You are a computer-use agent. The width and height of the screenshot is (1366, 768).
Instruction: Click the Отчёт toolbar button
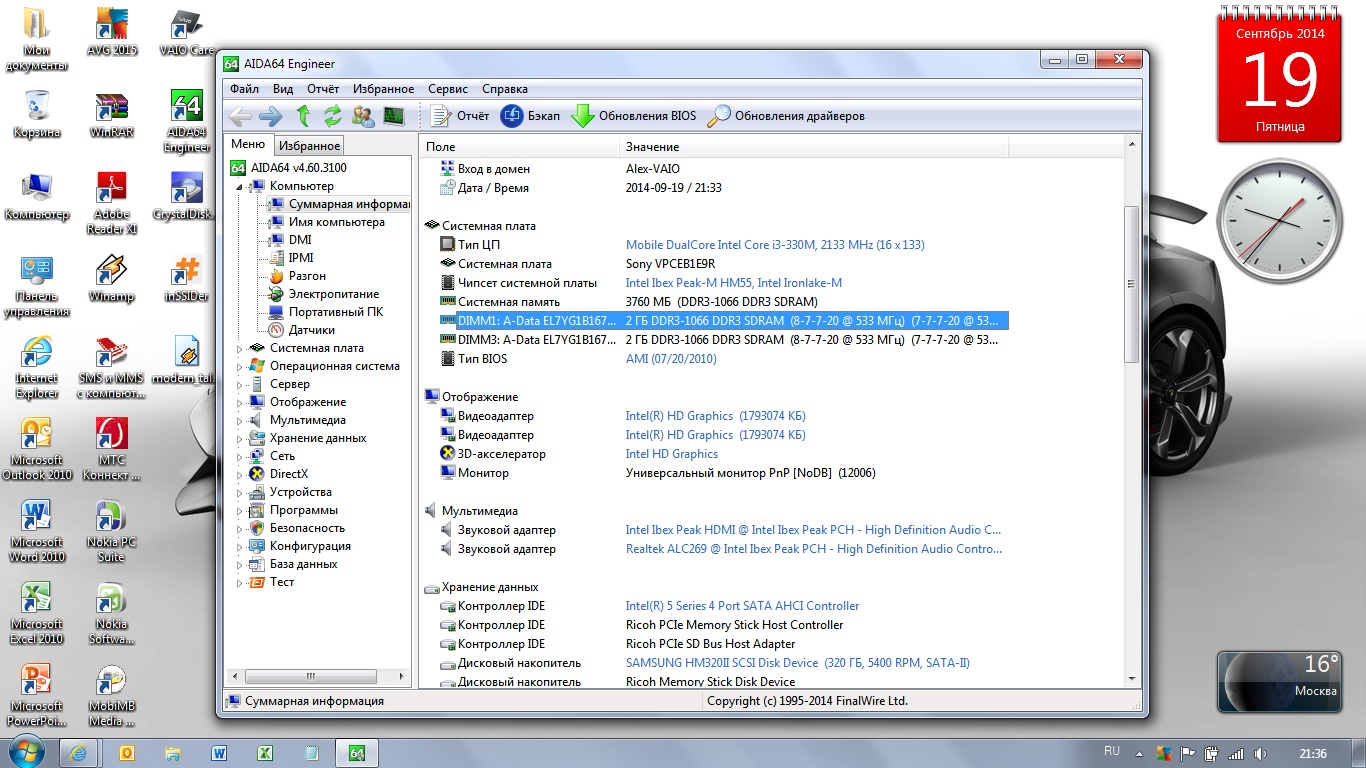pos(460,116)
